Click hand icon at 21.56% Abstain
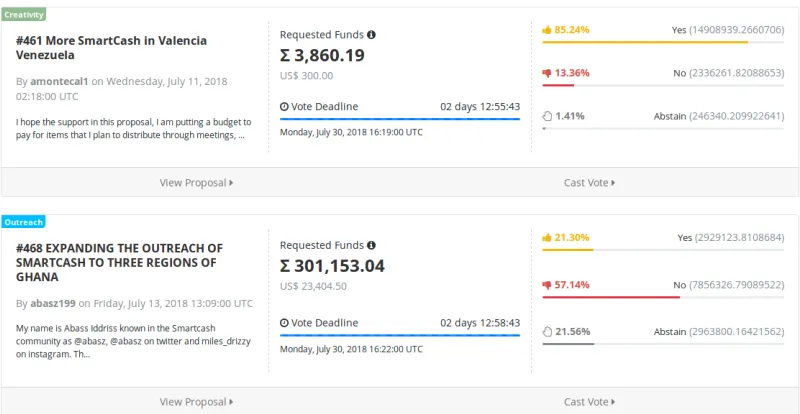Image resolution: width=800 pixels, height=414 pixels. coord(547,332)
